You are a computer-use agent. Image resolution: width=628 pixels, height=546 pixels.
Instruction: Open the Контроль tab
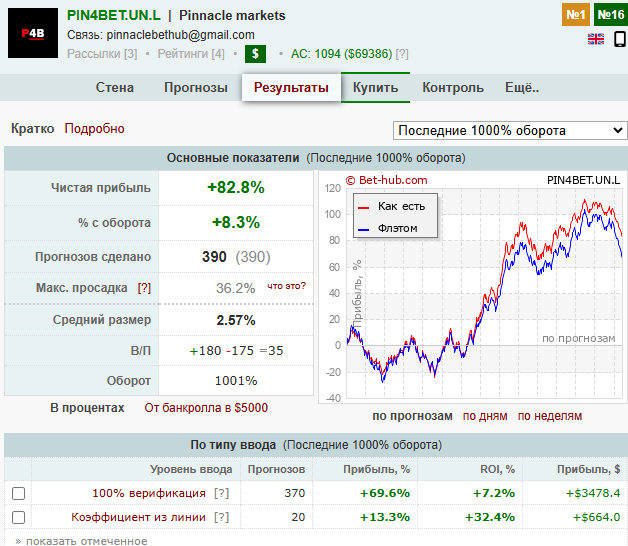pyautogui.click(x=453, y=87)
